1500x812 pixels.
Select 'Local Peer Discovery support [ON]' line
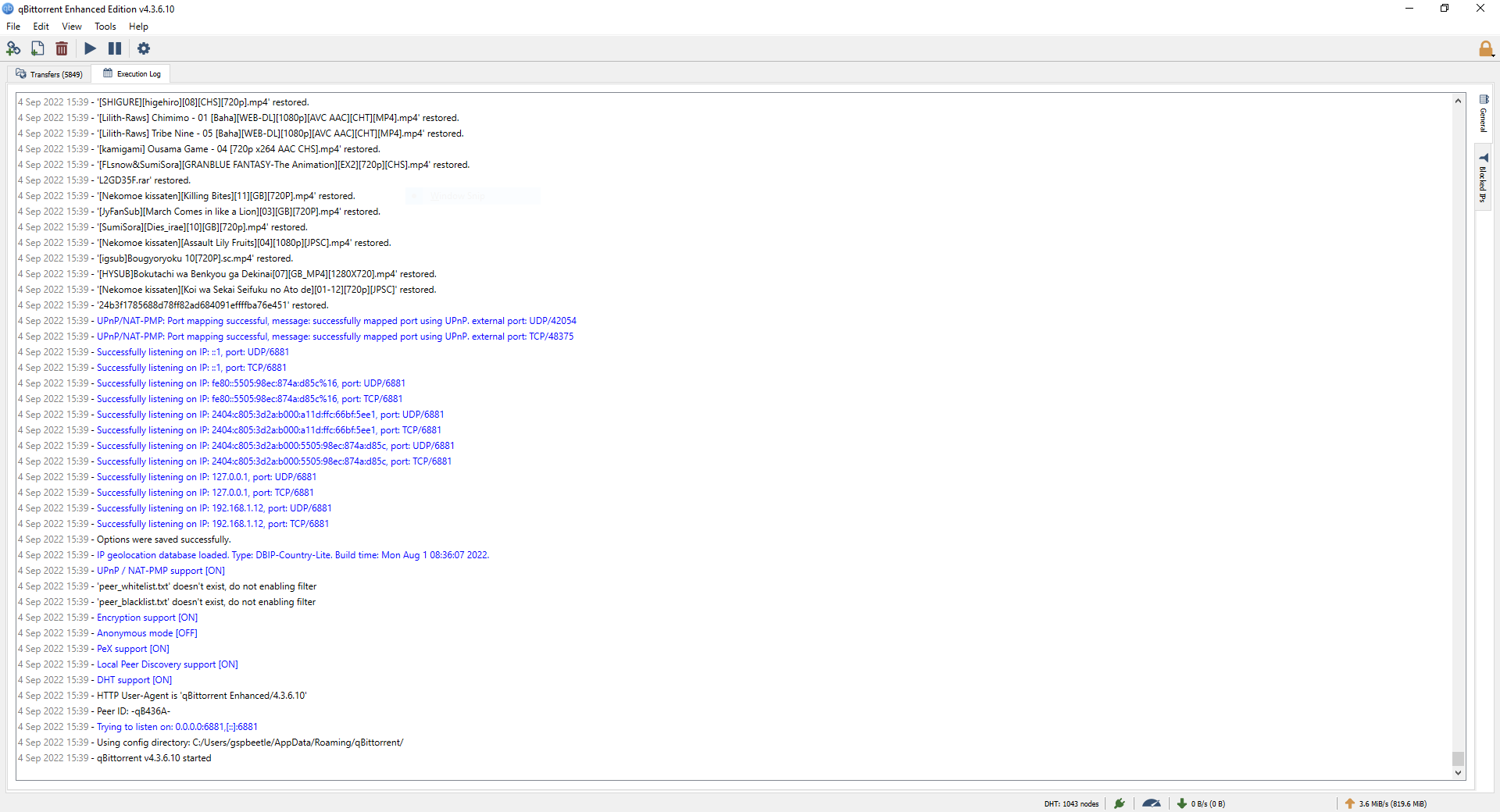[x=128, y=664]
